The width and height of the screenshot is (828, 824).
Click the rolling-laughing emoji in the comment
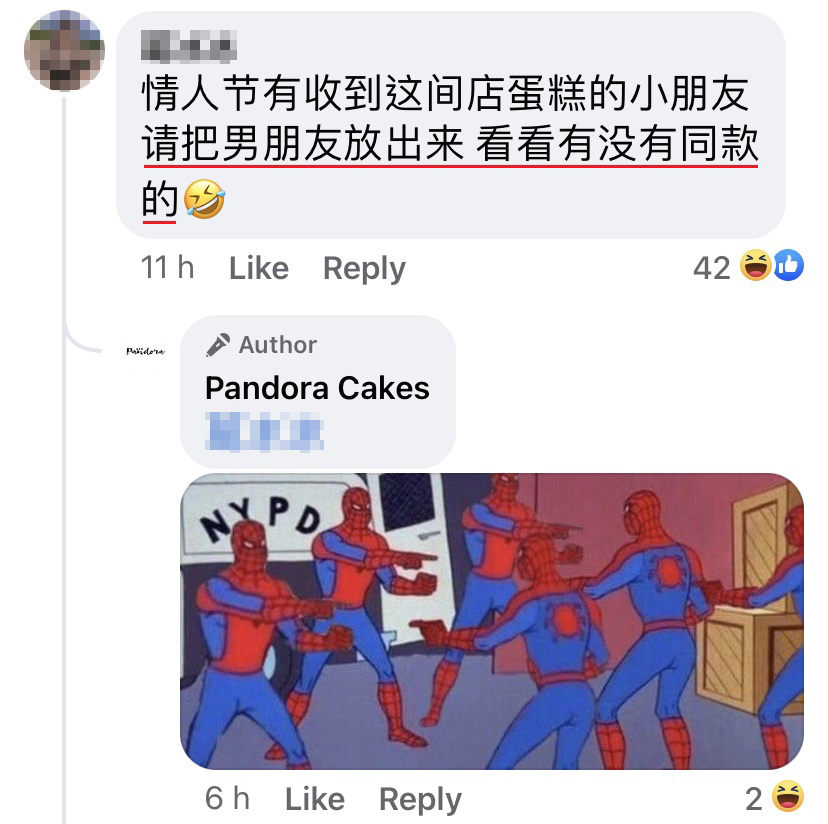(x=204, y=199)
